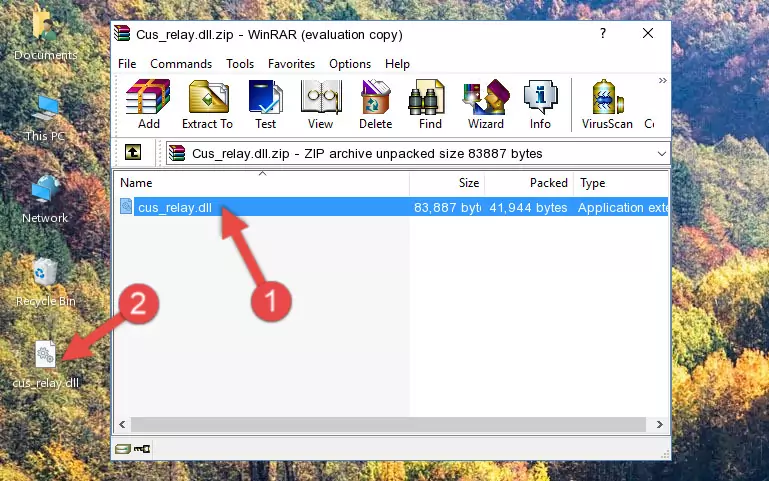The width and height of the screenshot is (769, 481).
Task: Select the Documents desktop icon
Action: pyautogui.click(x=45, y=35)
